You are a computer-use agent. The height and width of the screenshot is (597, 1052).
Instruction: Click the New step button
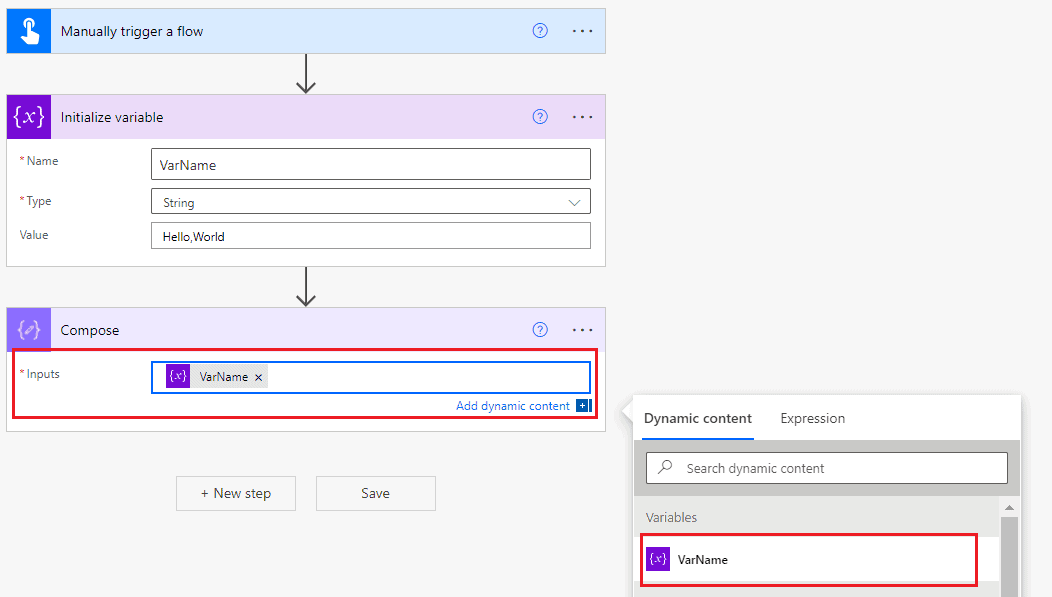(235, 493)
